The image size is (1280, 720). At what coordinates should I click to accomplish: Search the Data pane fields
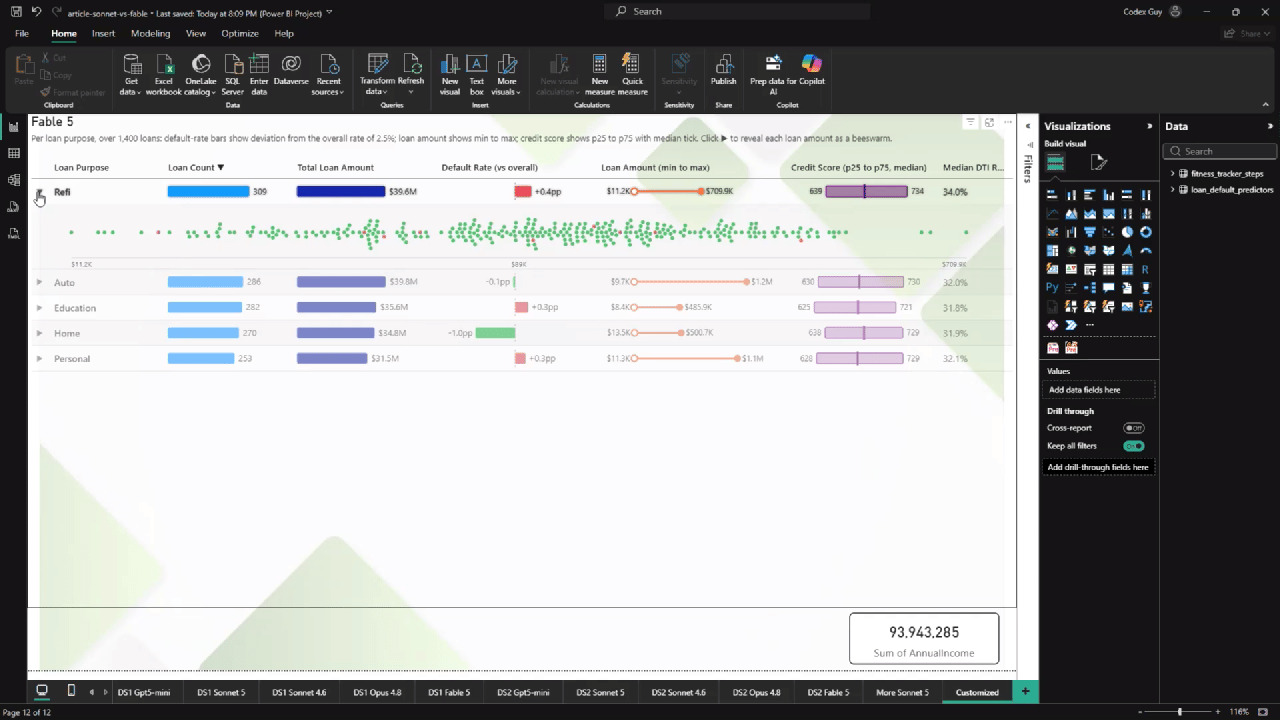1220,151
